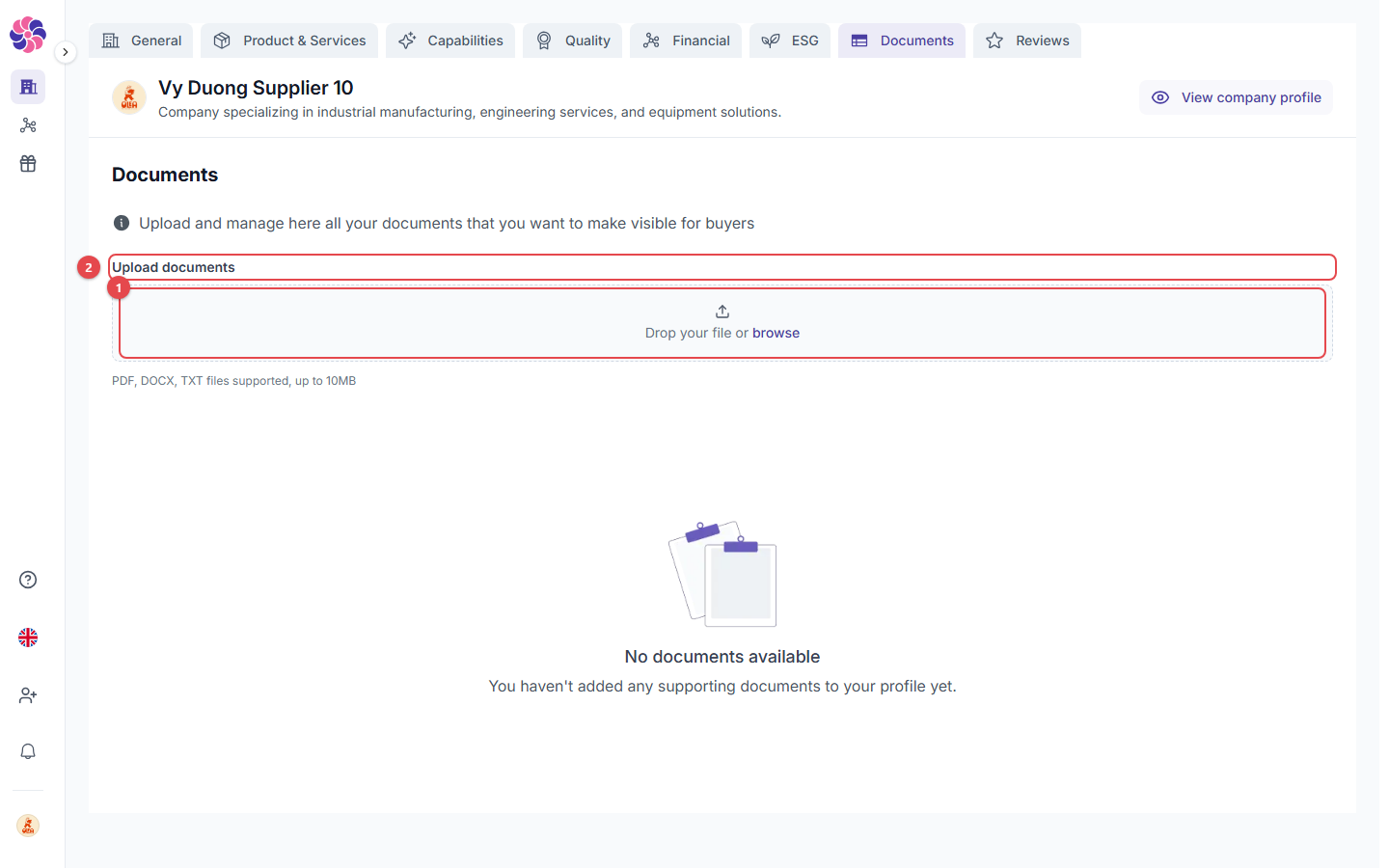Switch to the General tab
The height and width of the screenshot is (868, 1389).
[x=141, y=41]
